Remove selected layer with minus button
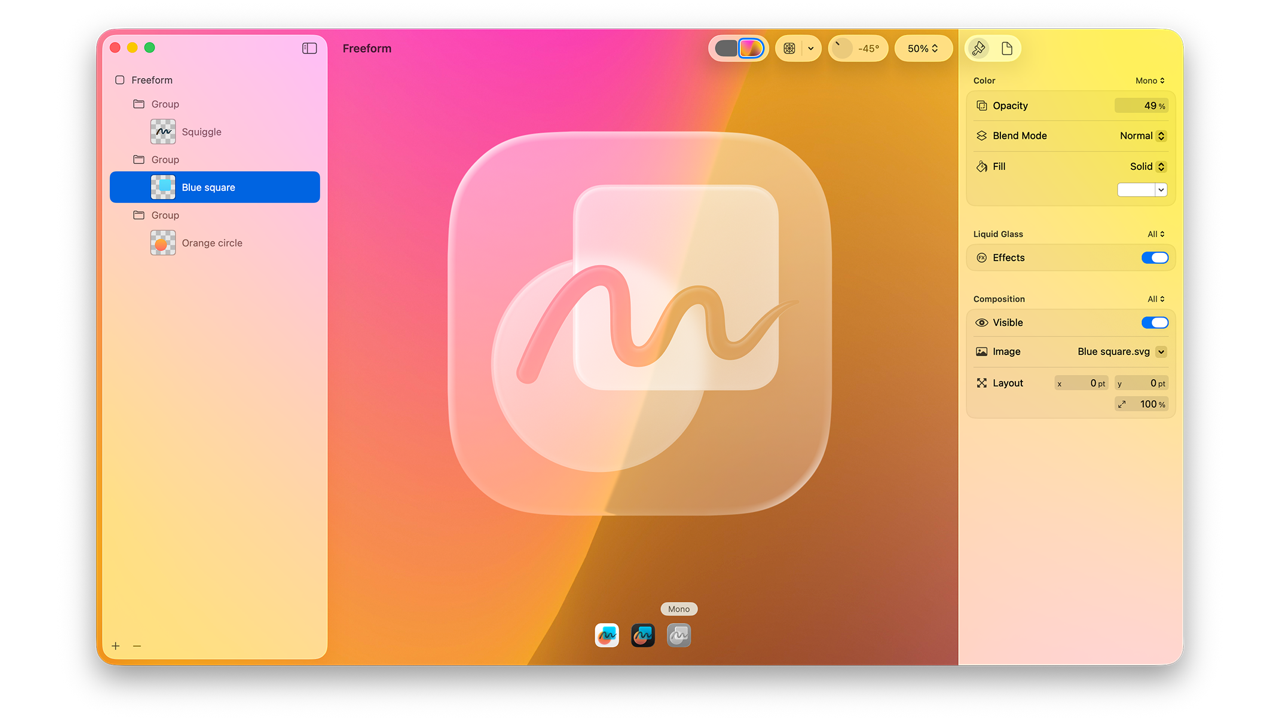1280x720 pixels. point(137,646)
